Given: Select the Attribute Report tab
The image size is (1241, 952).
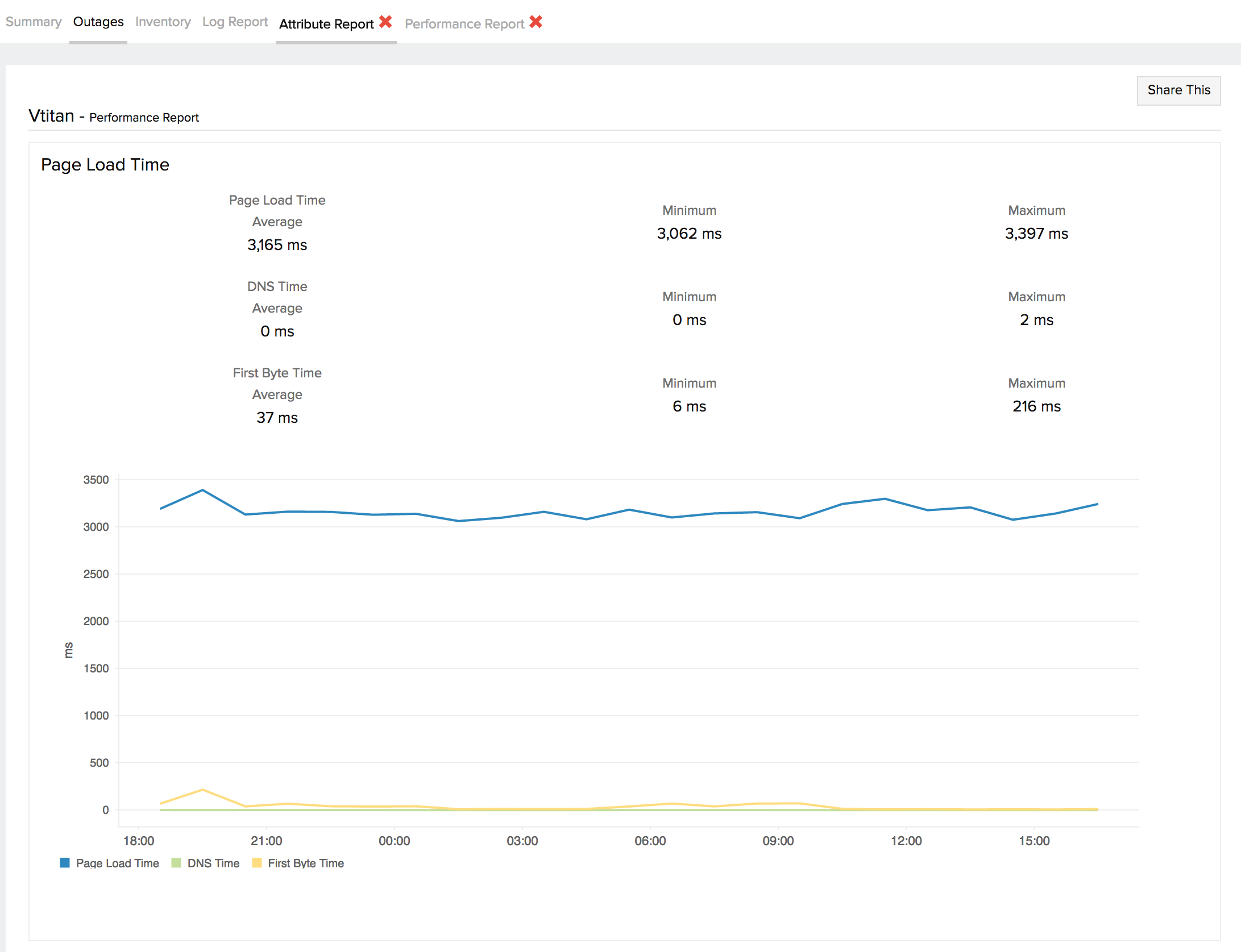Looking at the screenshot, I should (x=326, y=24).
